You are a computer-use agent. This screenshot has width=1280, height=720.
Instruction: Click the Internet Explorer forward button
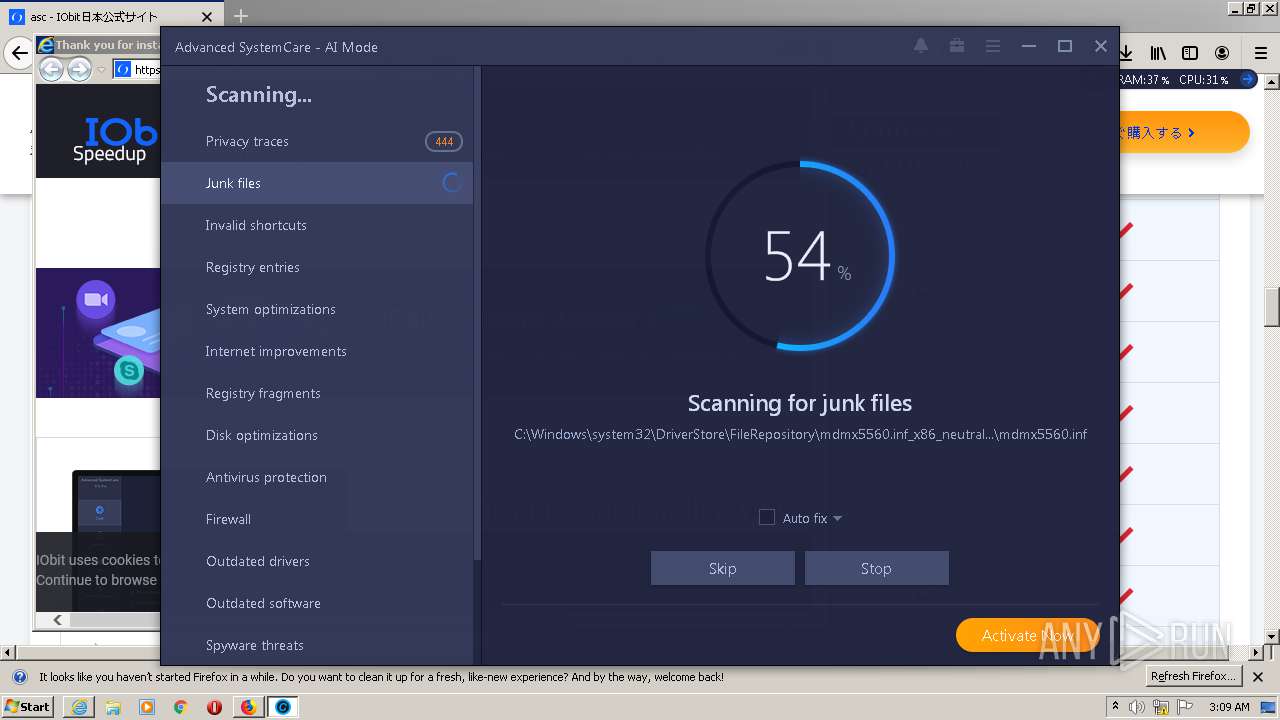coord(80,69)
